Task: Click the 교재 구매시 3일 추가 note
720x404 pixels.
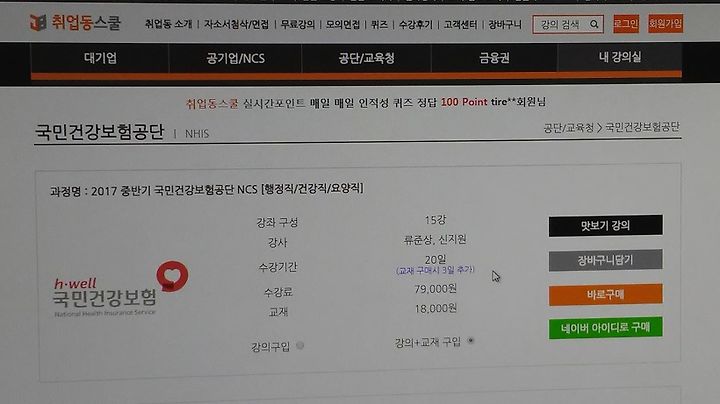Action: point(435,270)
